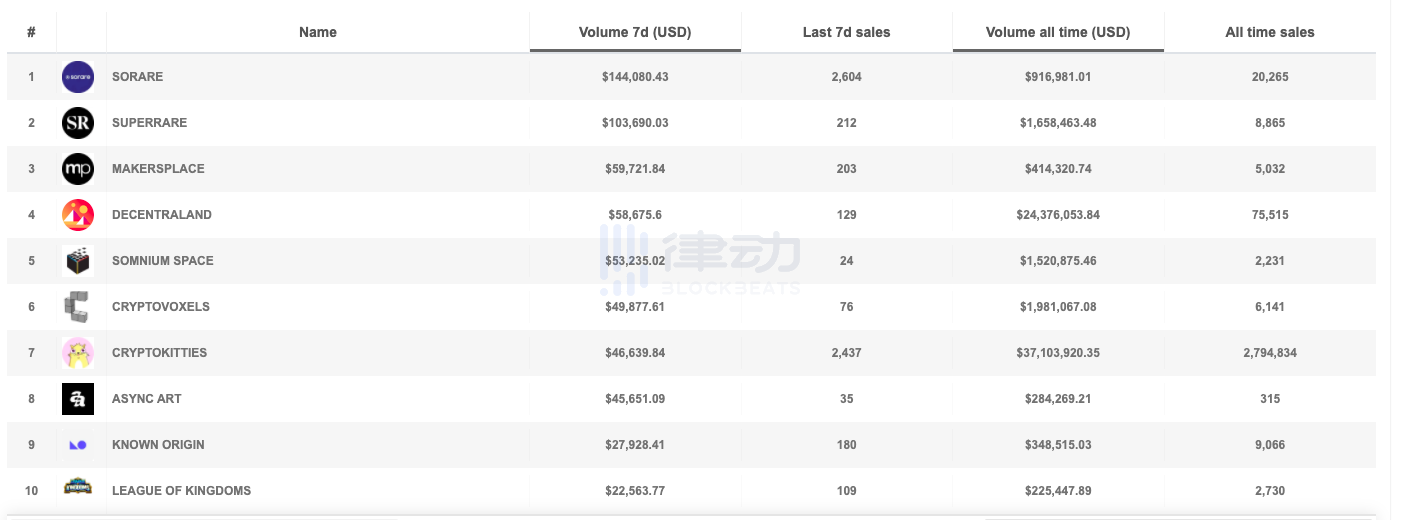1401x520 pixels.
Task: Open the DECENTRALAND name link
Action: [162, 215]
